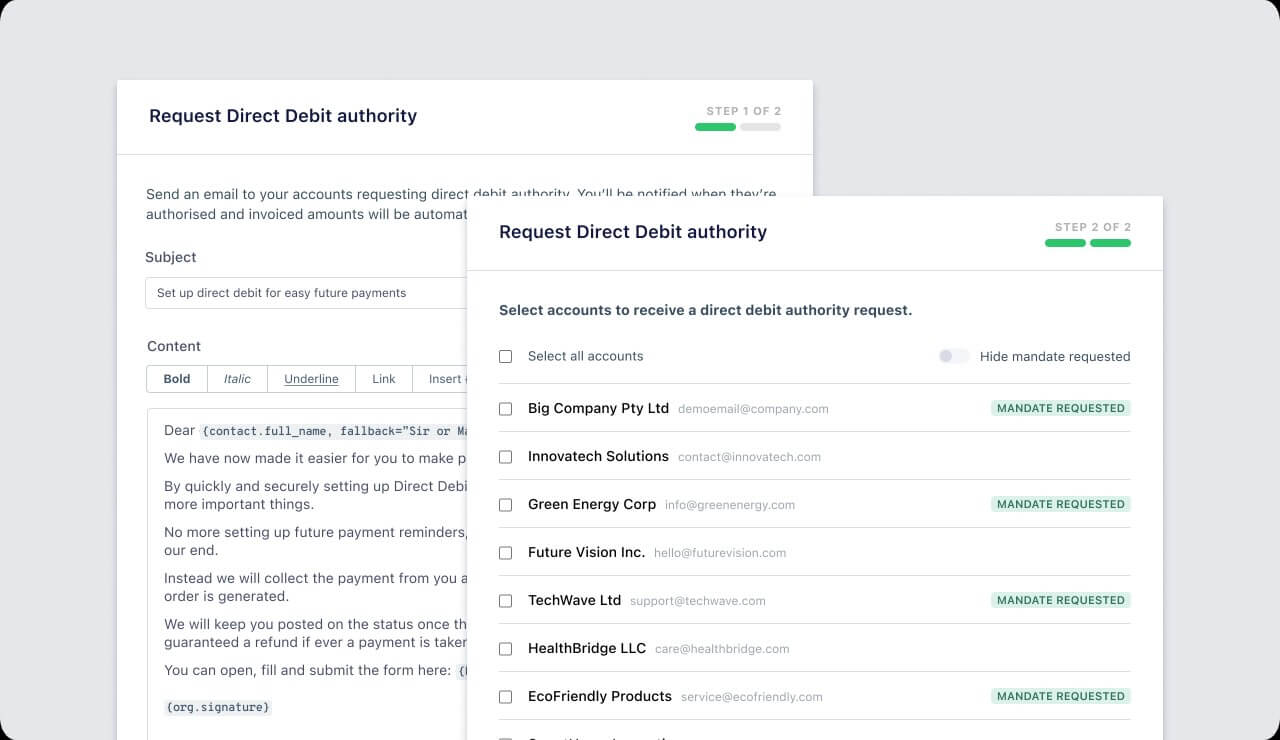
Task: Select the Big Company Pty Ltd checkbox
Action: (x=505, y=408)
